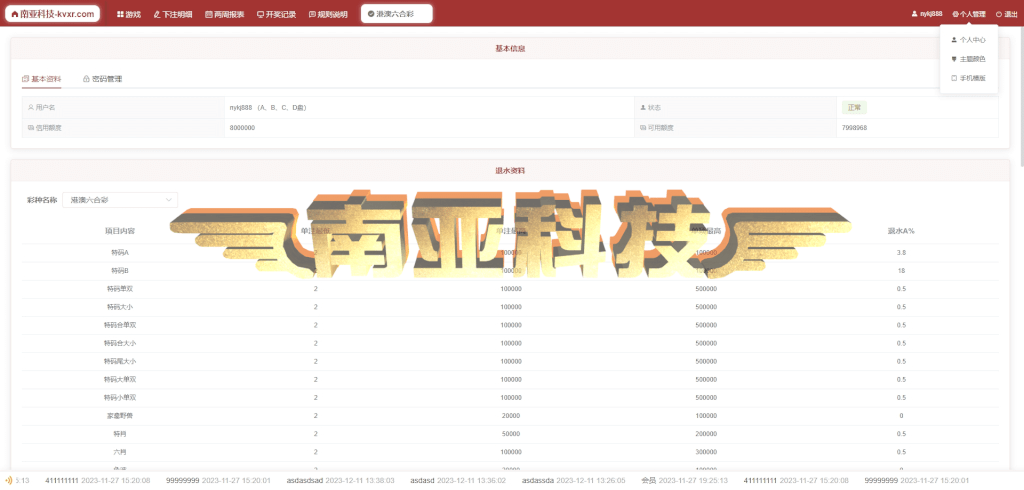Click the 用户名 label cell

pos(123,107)
